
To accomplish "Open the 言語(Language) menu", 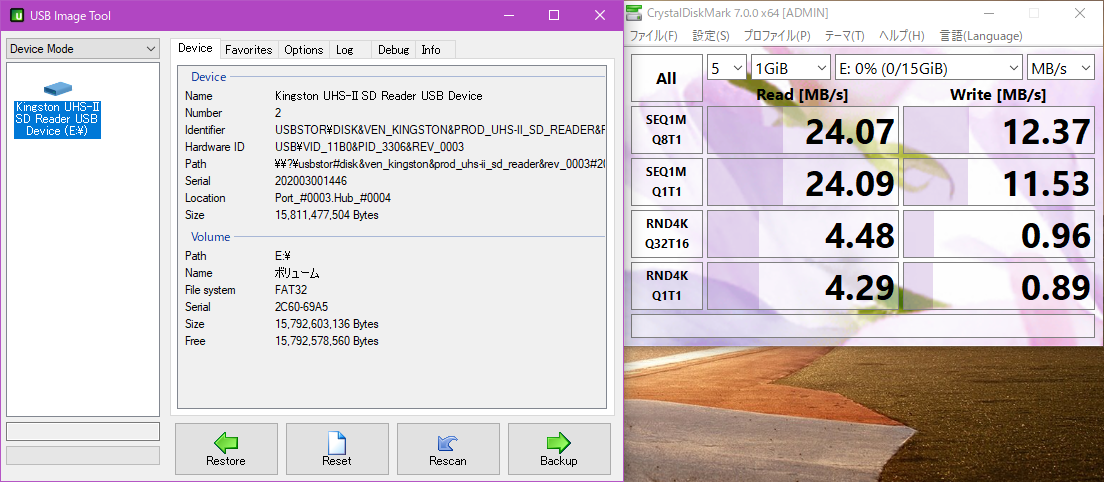I will click(981, 36).
